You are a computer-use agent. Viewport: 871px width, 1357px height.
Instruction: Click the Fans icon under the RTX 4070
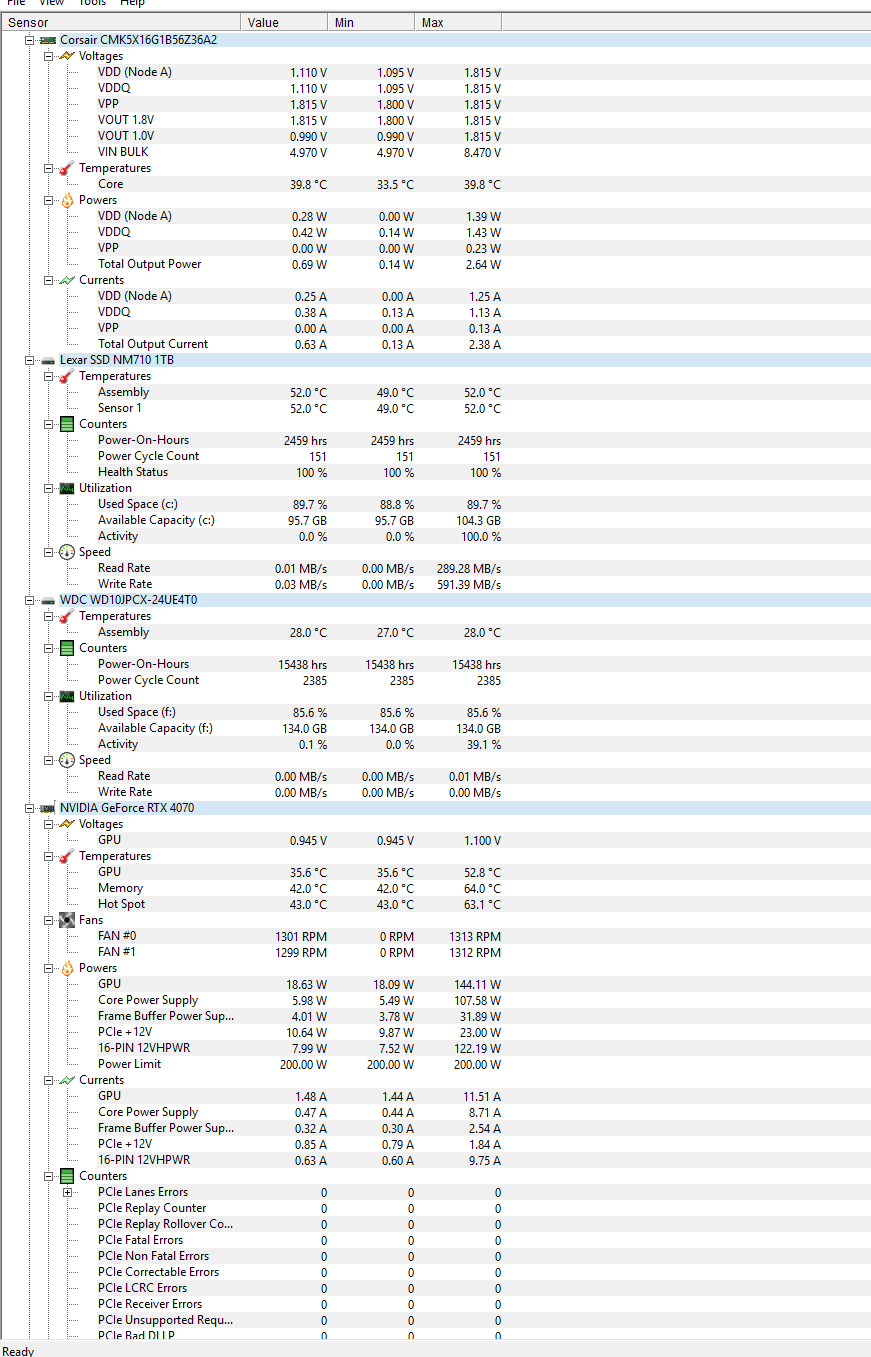click(x=67, y=920)
